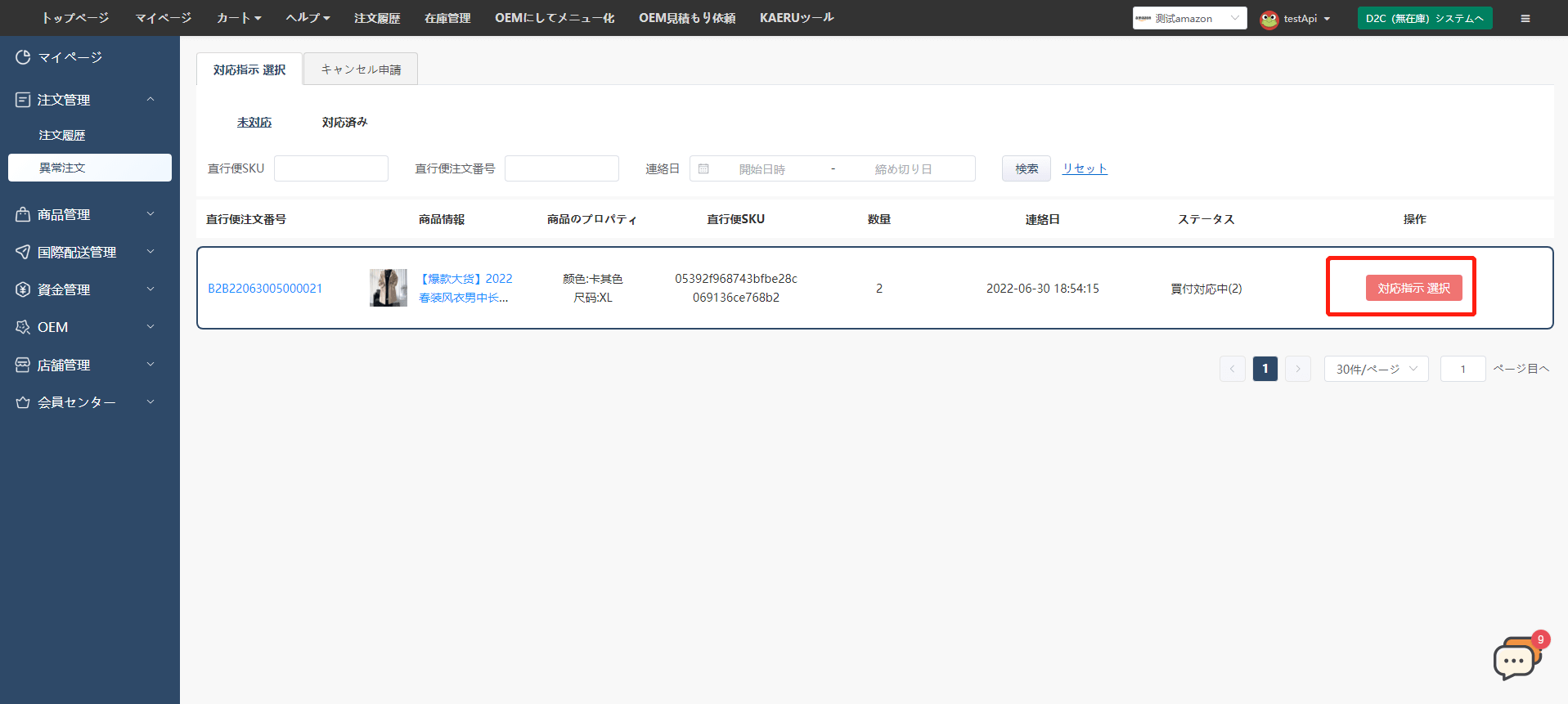This screenshot has width=1568, height=704.
Task: Click the 国際配送管理 paper plane icon
Action: point(23,252)
